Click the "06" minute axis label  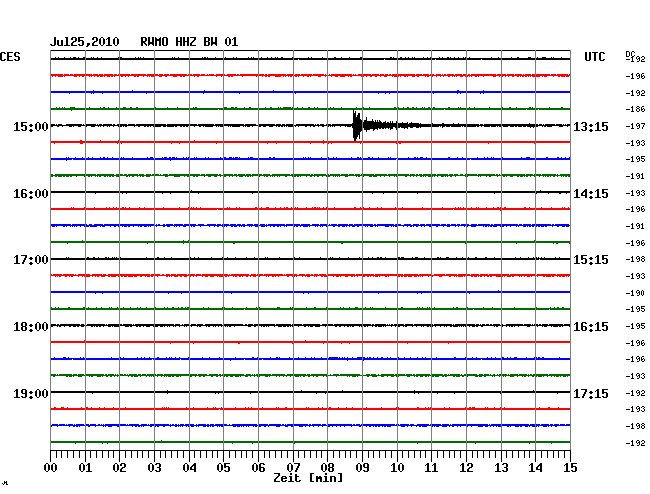click(x=258, y=468)
